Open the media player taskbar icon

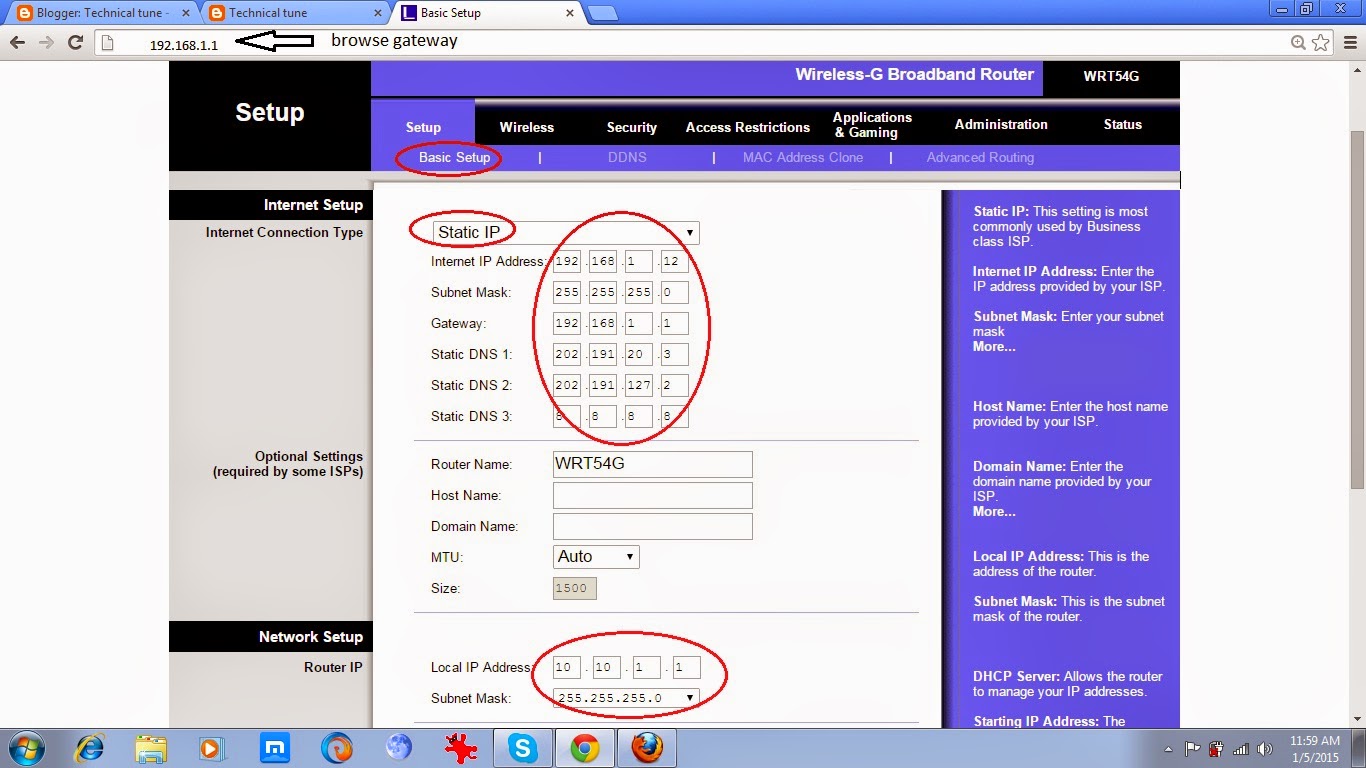[211, 748]
